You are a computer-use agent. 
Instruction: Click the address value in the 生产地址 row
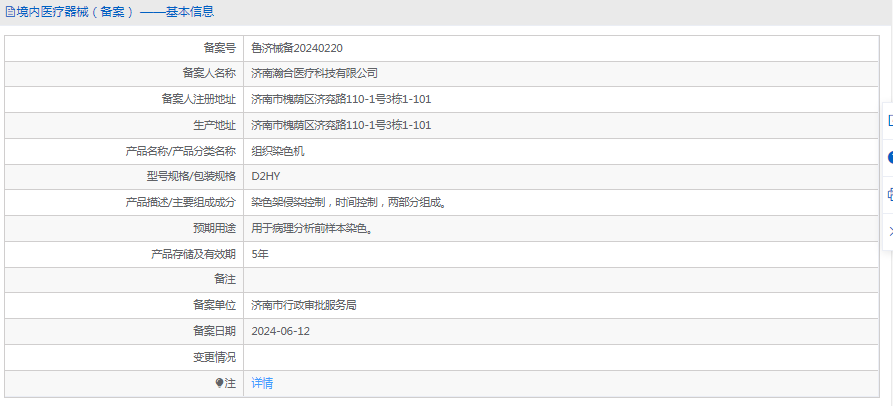pyautogui.click(x=341, y=125)
